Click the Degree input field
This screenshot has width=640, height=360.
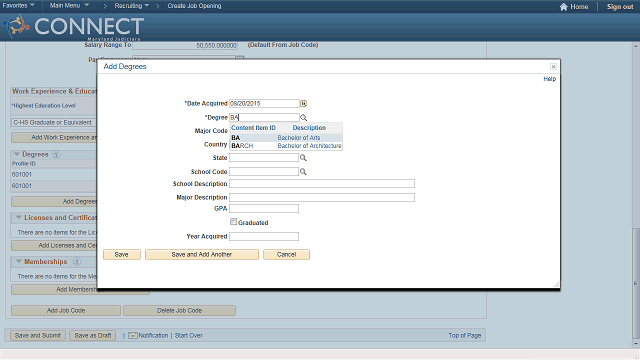264,118
